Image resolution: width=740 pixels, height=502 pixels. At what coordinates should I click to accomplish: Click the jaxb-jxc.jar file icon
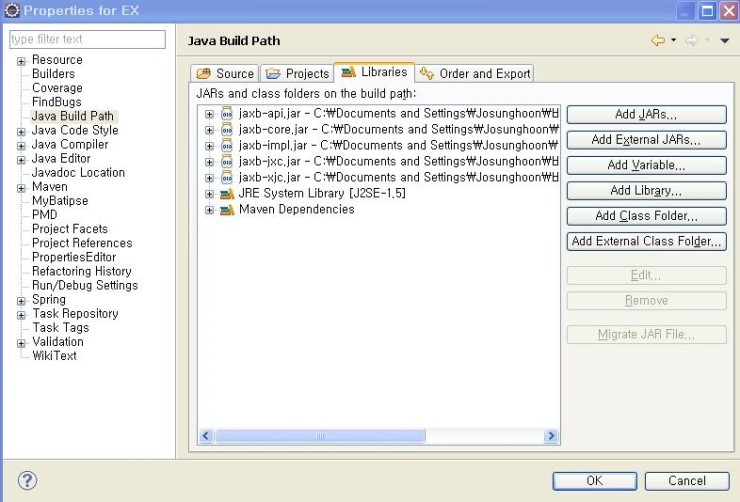[227, 162]
